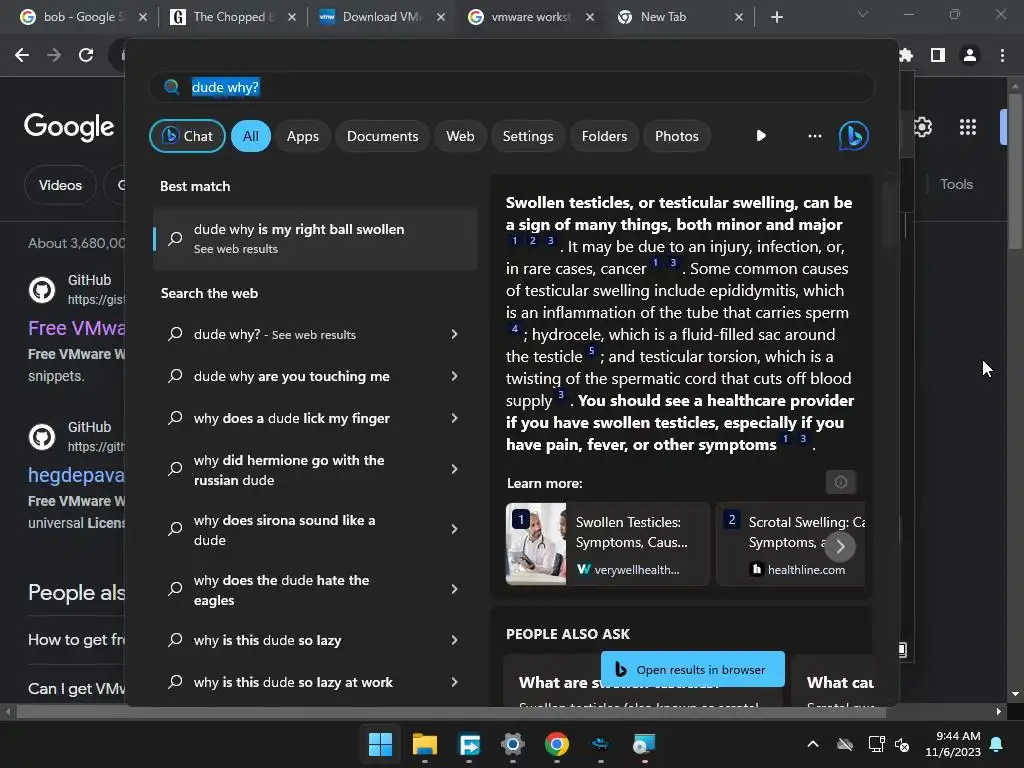Expand 'why does sirona sound like a dude' arrow
The width and height of the screenshot is (1024, 768).
point(455,529)
